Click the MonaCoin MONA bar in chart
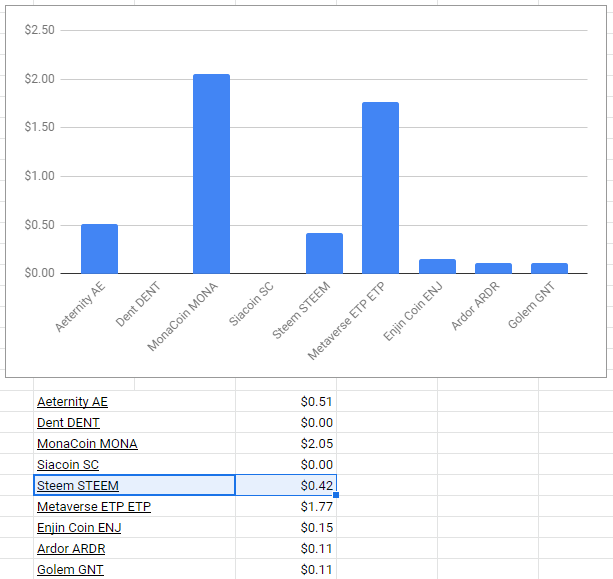 click(x=212, y=174)
